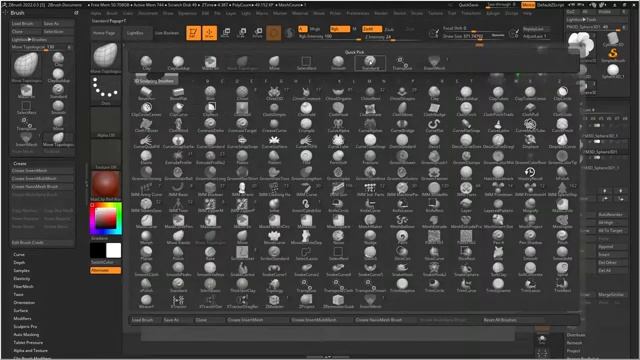Pick the HistoryRecall brush icon
This screenshot has width=640, height=360.
click(x=530, y=173)
